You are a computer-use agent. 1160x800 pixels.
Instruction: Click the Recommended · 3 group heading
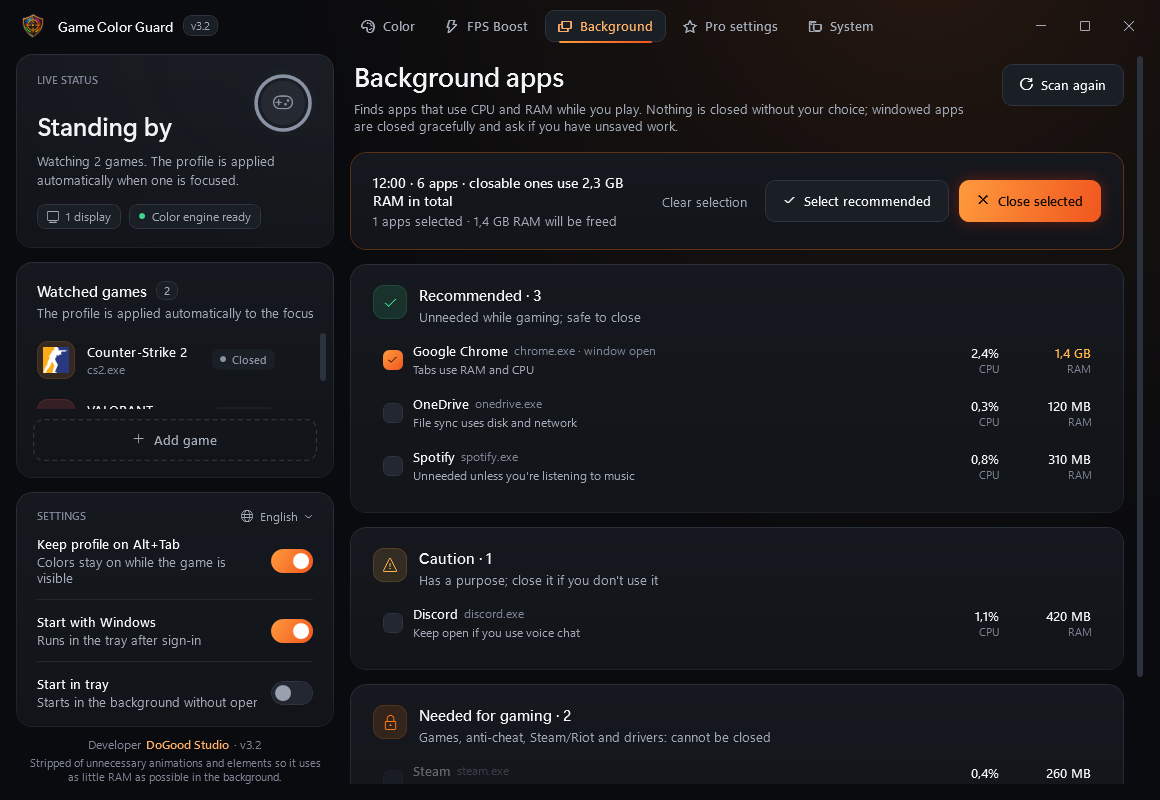(x=480, y=296)
